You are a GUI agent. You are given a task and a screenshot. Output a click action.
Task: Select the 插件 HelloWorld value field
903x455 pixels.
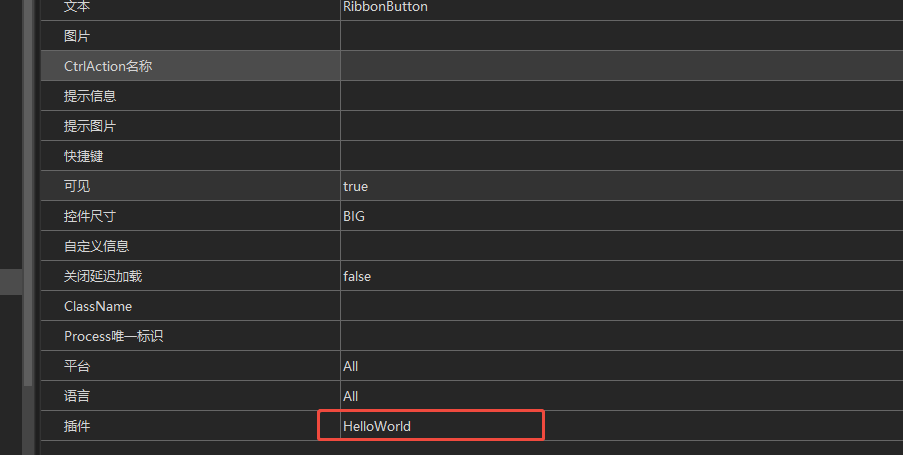tap(622, 425)
